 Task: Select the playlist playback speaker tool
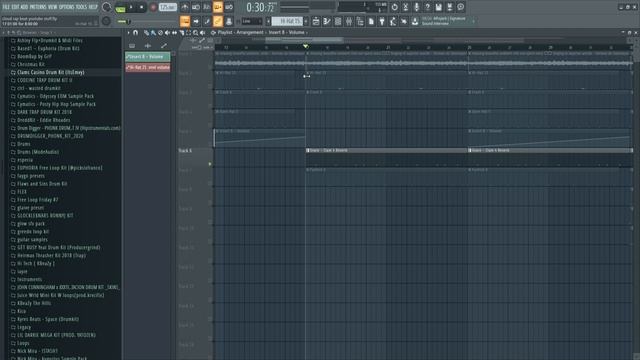pos(202,33)
